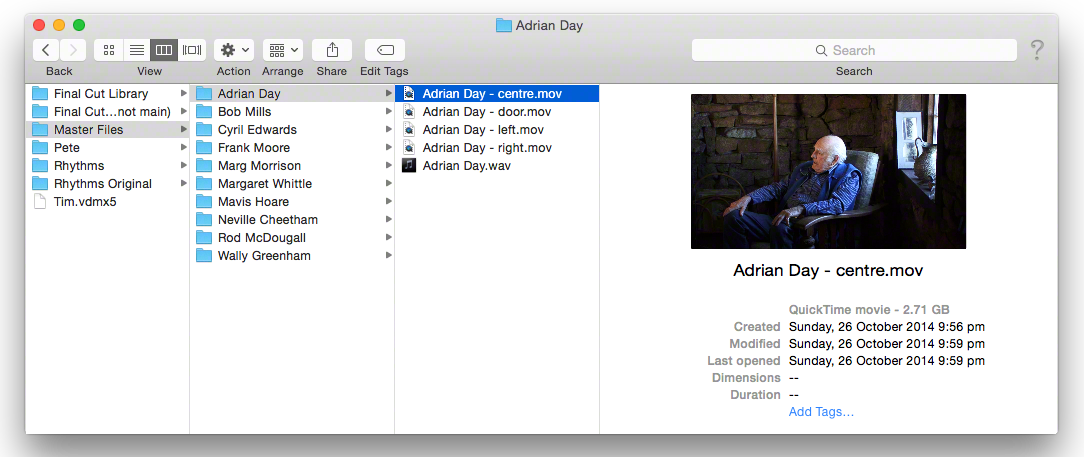Expand the Final Cut Library folder arrow
The height and width of the screenshot is (457, 1084).
tap(183, 93)
